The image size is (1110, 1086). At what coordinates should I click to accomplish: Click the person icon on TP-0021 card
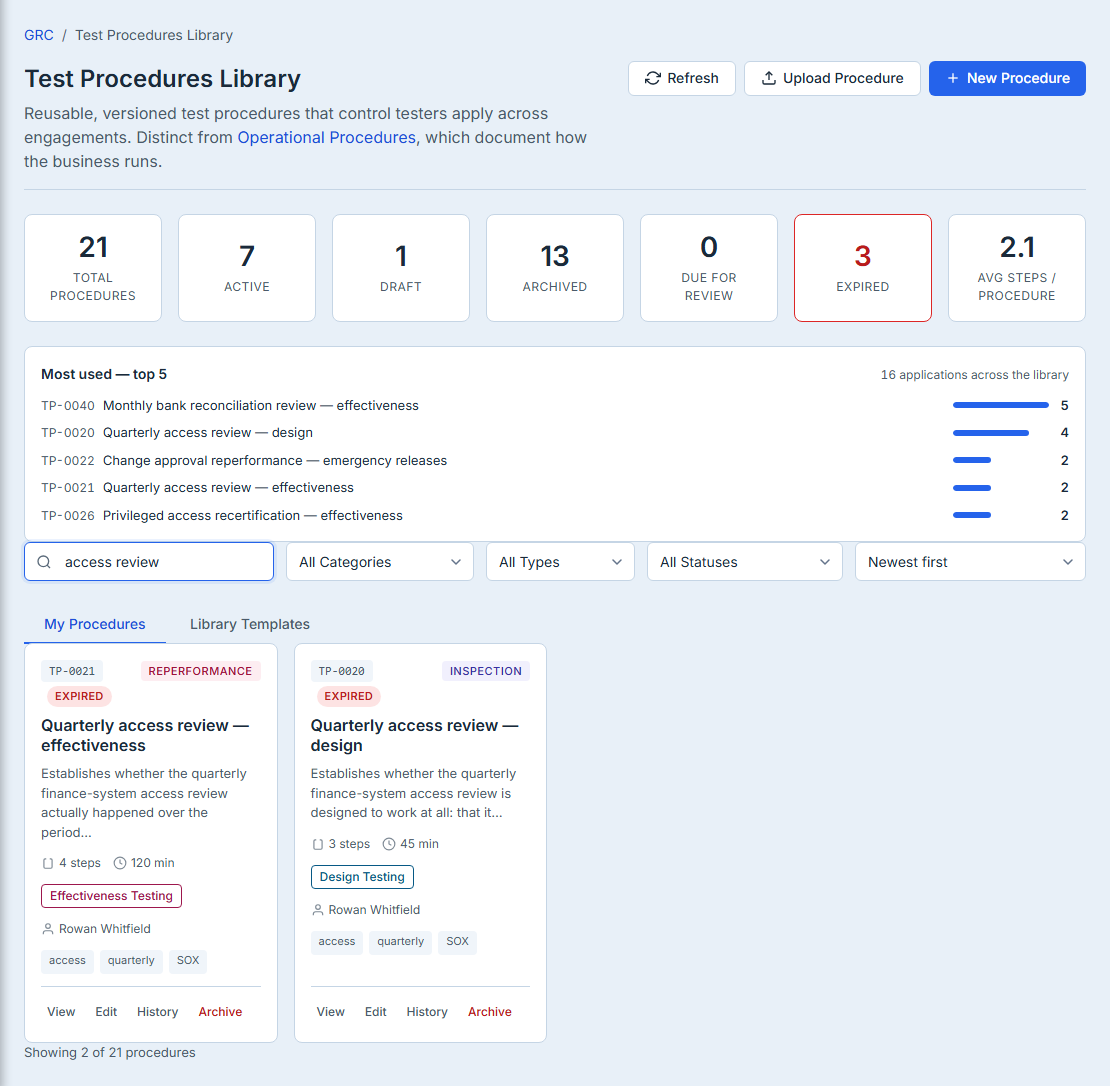(48, 929)
